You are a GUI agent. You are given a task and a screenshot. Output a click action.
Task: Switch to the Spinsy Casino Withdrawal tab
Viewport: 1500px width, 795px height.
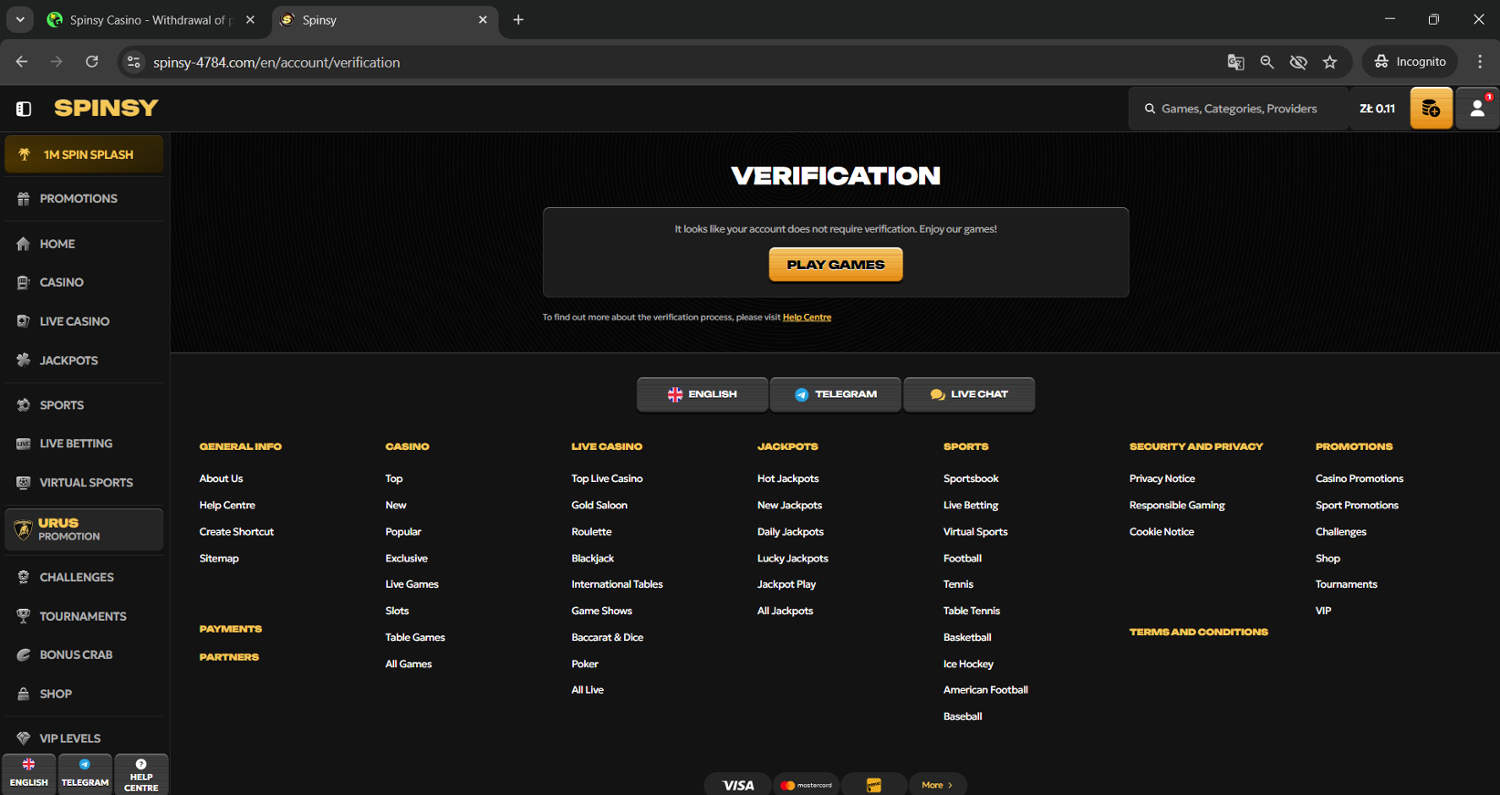tap(150, 20)
